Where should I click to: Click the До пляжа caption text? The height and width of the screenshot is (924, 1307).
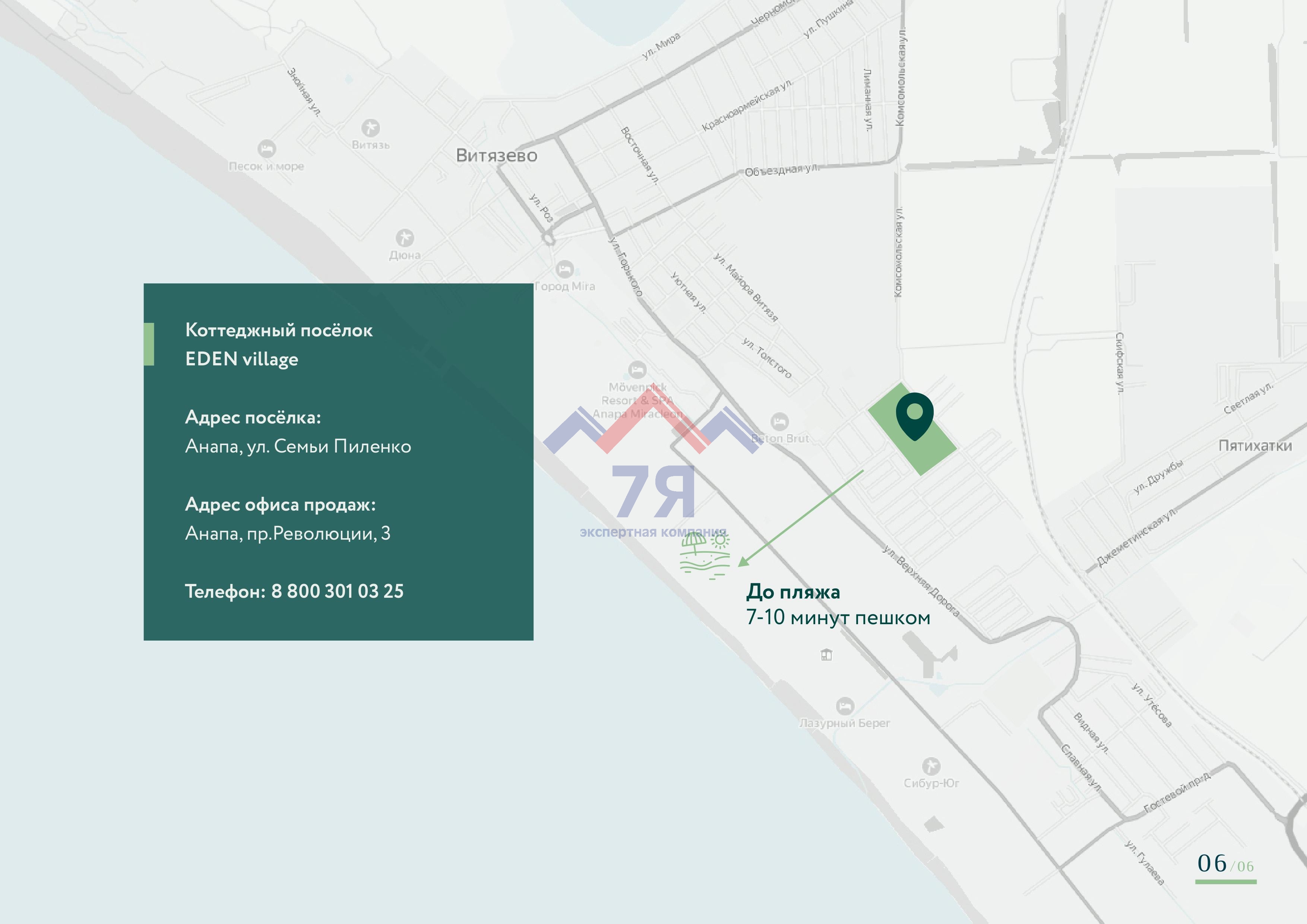click(792, 592)
